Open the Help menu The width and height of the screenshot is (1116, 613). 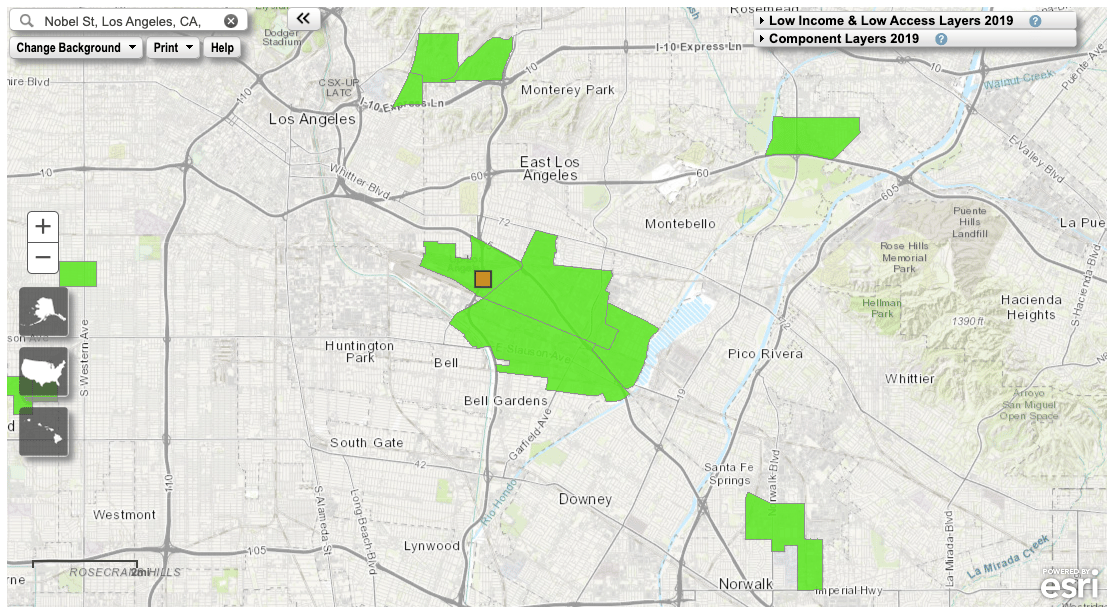222,48
